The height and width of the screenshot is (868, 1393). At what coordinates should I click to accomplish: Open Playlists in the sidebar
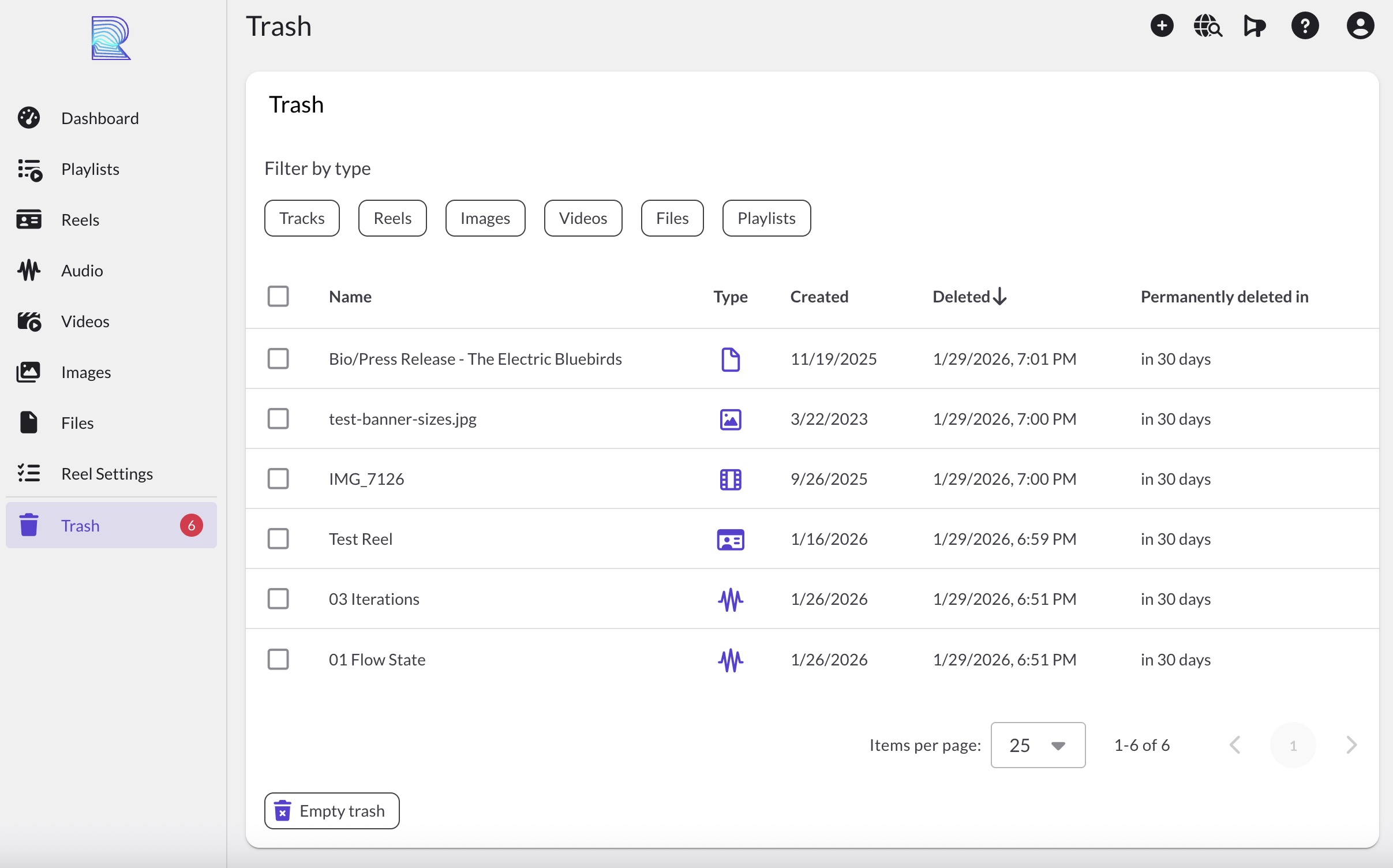click(x=90, y=169)
